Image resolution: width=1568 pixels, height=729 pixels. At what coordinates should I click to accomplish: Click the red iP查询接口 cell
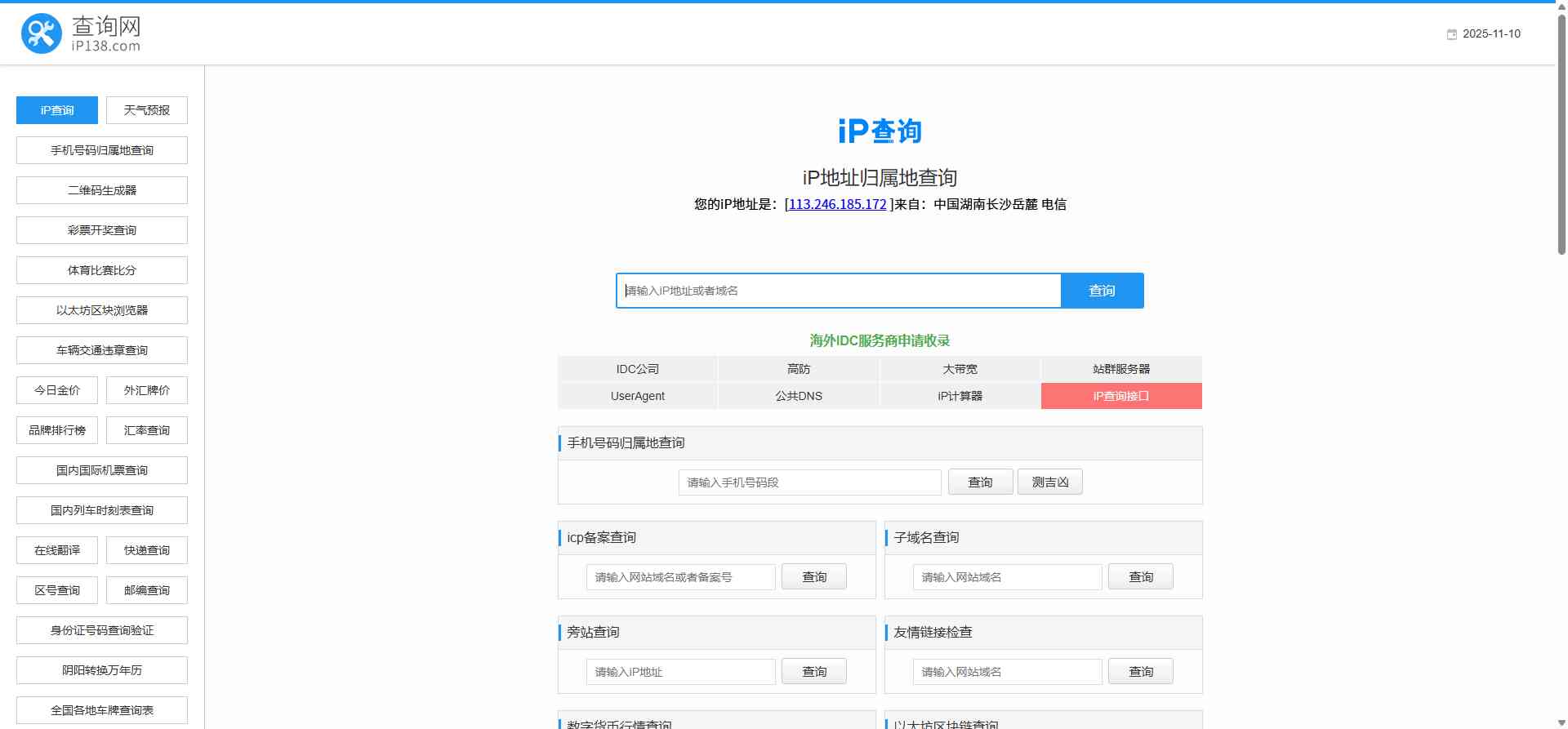tap(1121, 396)
